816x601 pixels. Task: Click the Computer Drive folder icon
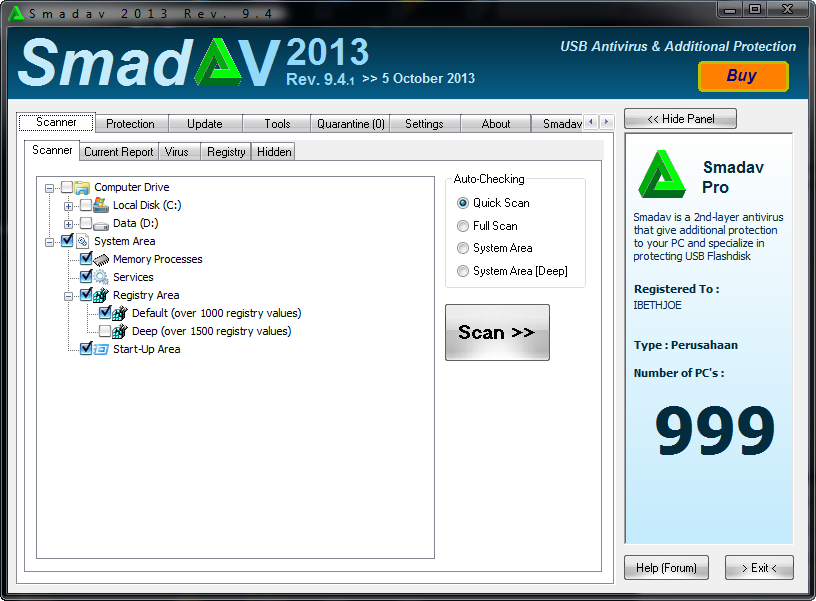(82, 187)
